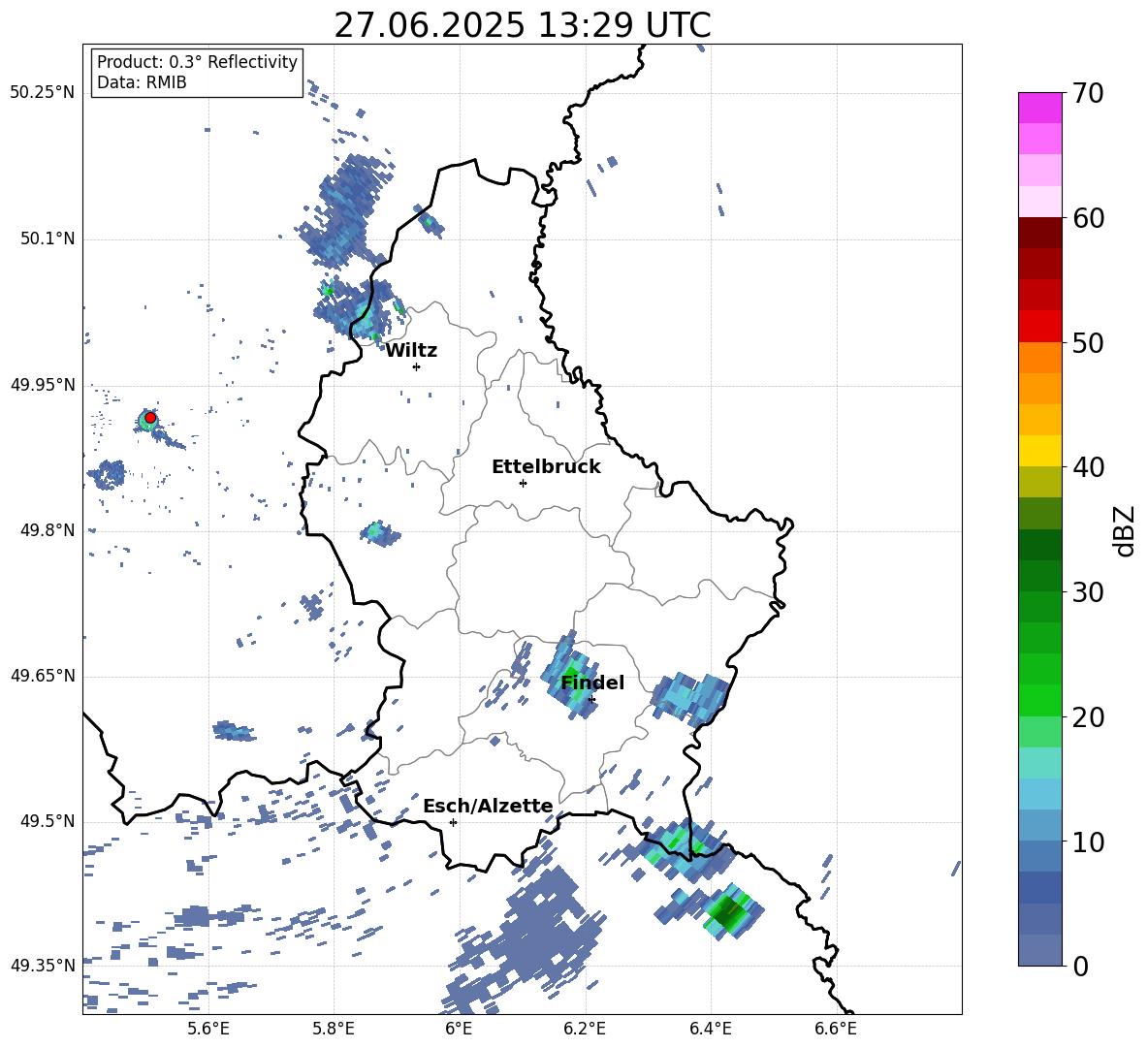Screen dimensions: 1148x1048
Task: Click the title '27.06.2025 13:29 UTC'
Action: pos(523,25)
